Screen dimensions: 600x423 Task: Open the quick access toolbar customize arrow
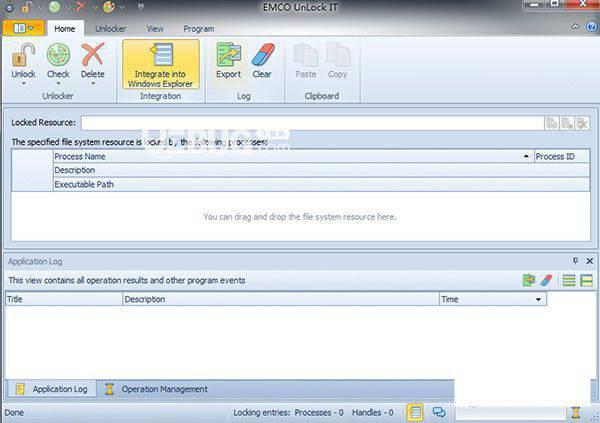coord(141,7)
